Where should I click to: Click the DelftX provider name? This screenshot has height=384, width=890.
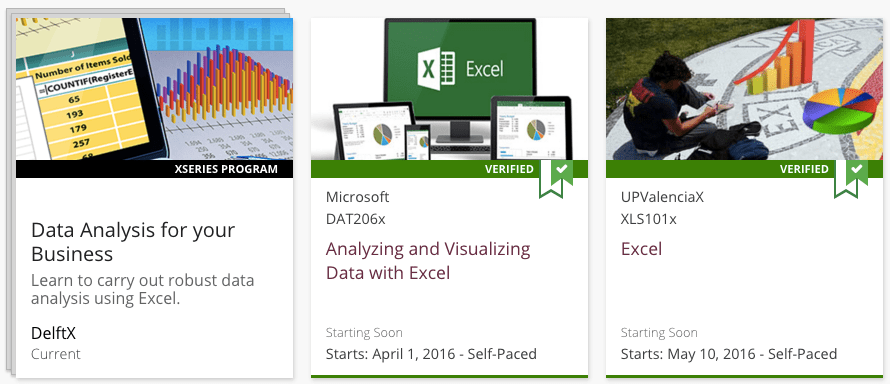53,334
